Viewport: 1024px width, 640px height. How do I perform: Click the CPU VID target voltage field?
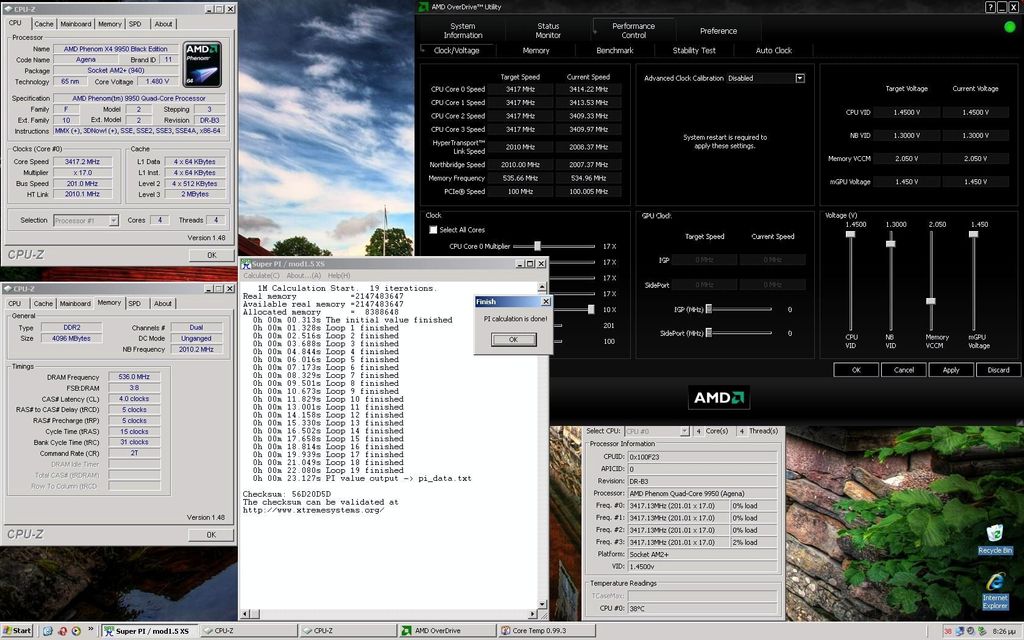point(906,112)
